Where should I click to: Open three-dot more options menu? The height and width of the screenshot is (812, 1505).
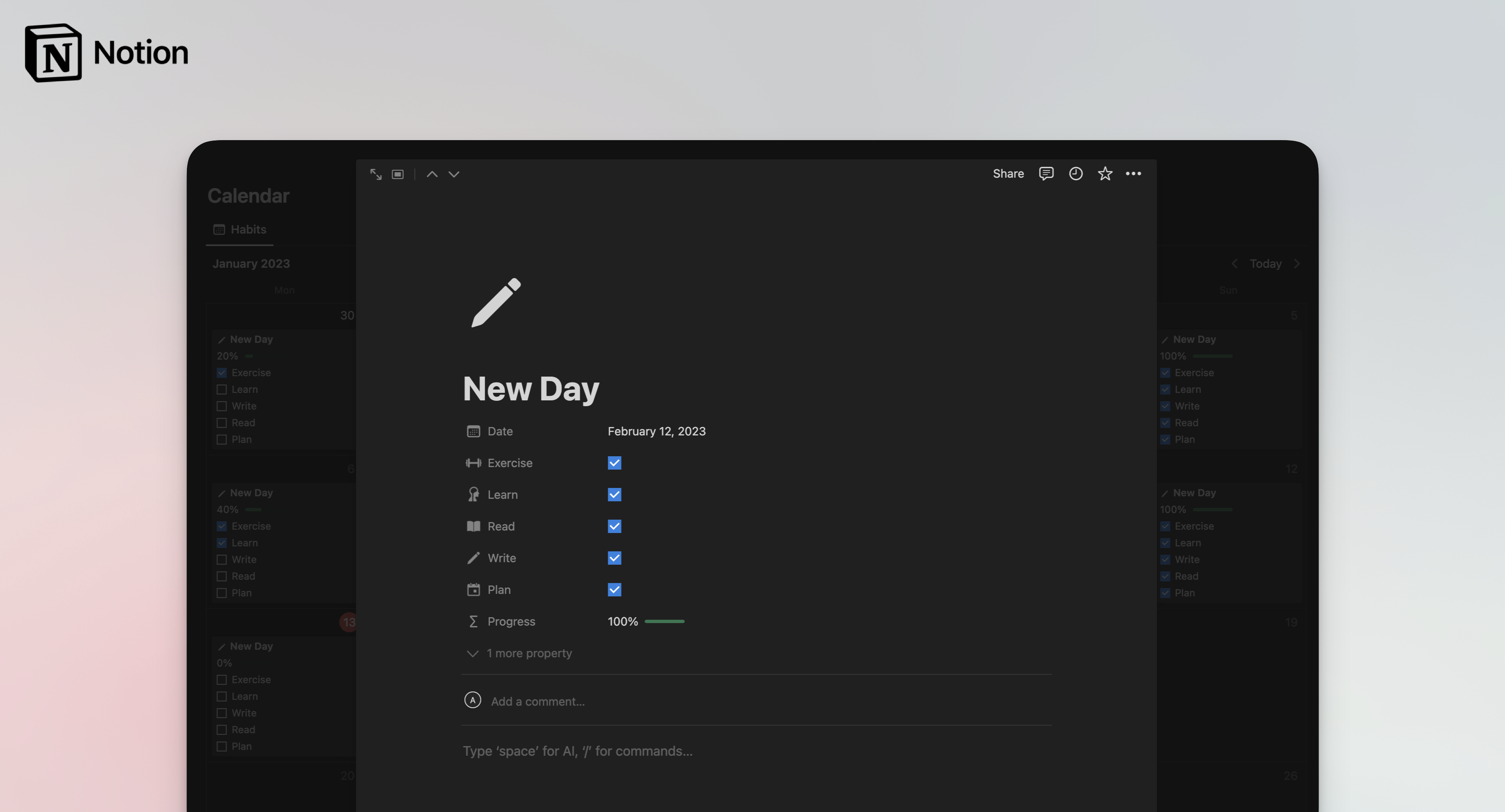[1133, 173]
